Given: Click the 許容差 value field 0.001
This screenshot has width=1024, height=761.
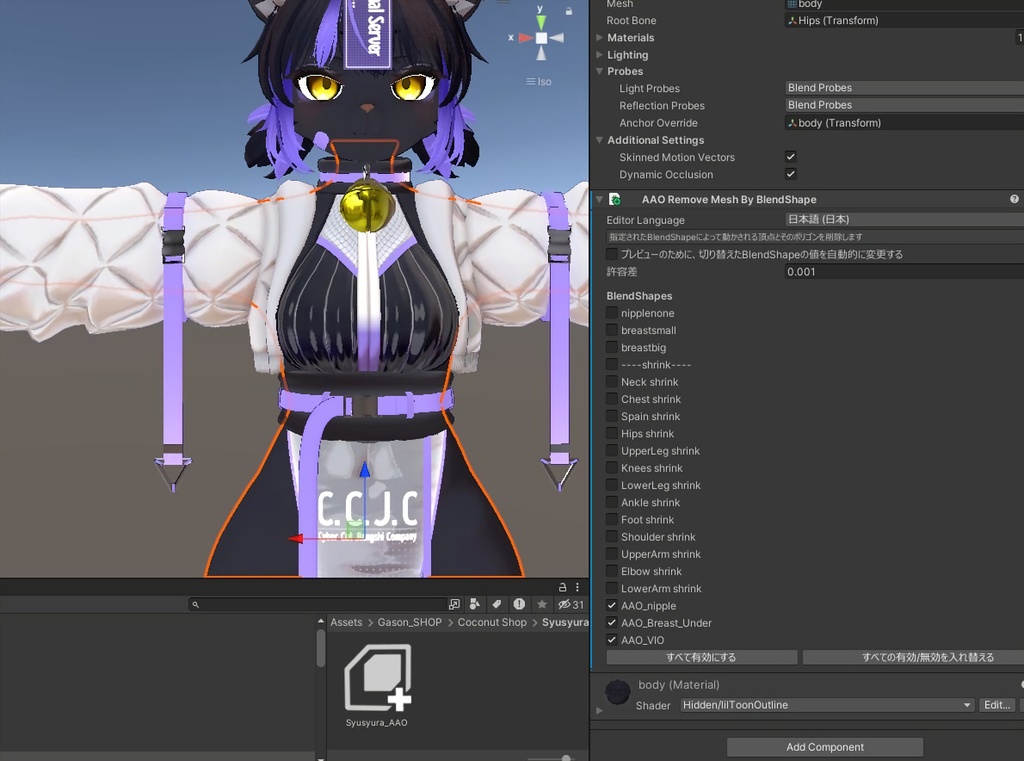Looking at the screenshot, I should click(x=904, y=272).
